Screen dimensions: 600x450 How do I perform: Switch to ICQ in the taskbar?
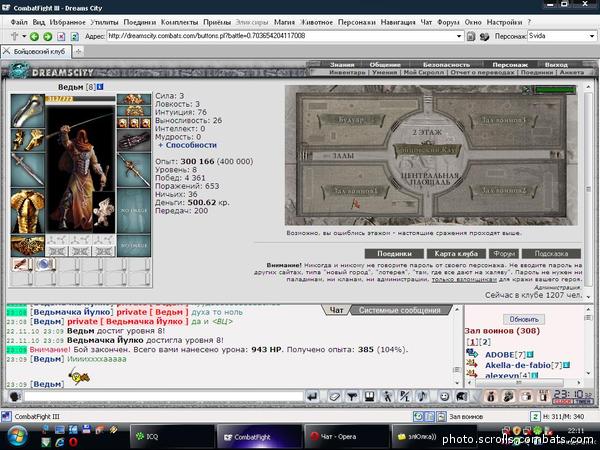172,437
